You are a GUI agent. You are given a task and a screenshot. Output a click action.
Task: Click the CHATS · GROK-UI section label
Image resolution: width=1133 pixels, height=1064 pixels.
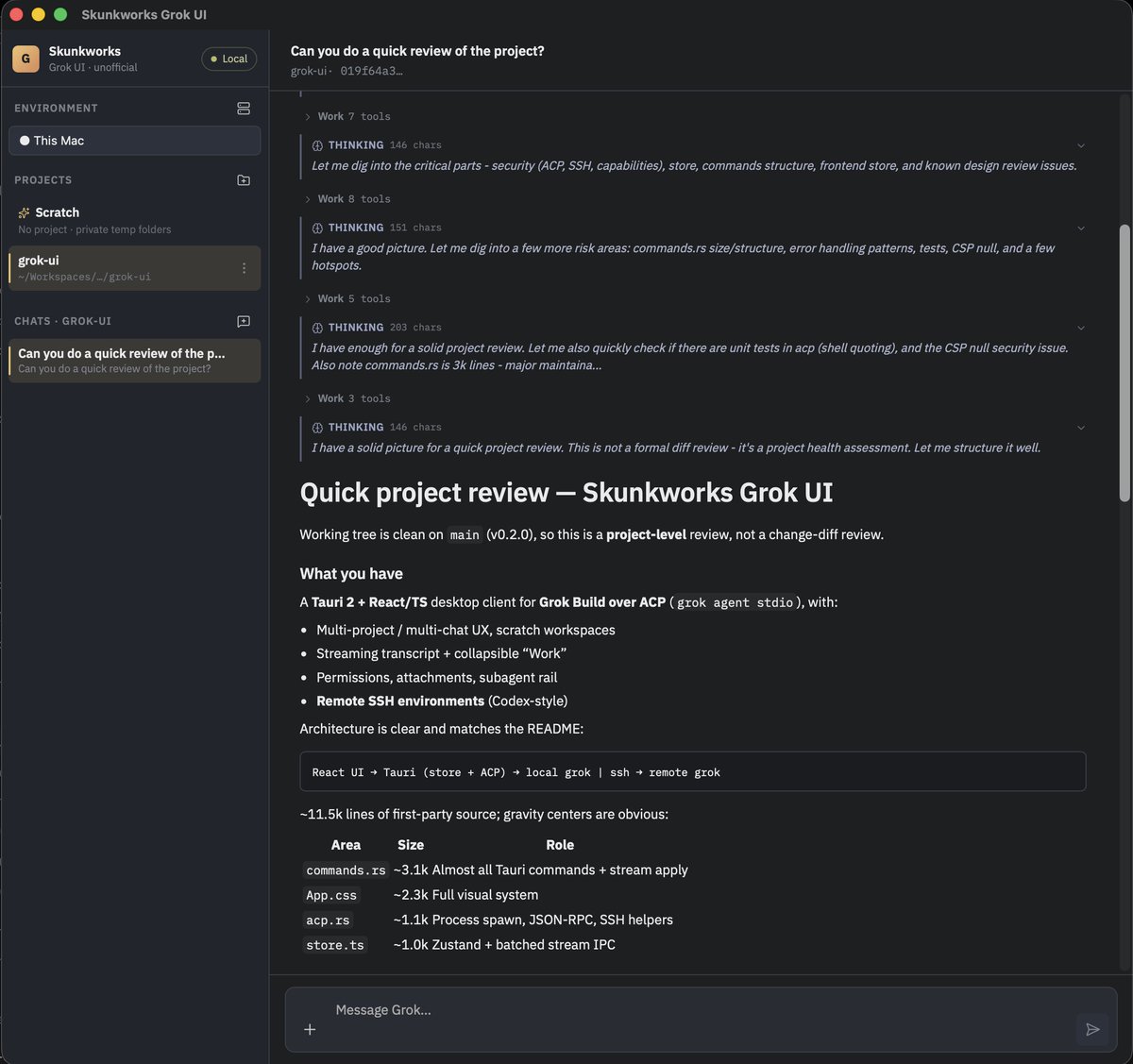point(62,322)
